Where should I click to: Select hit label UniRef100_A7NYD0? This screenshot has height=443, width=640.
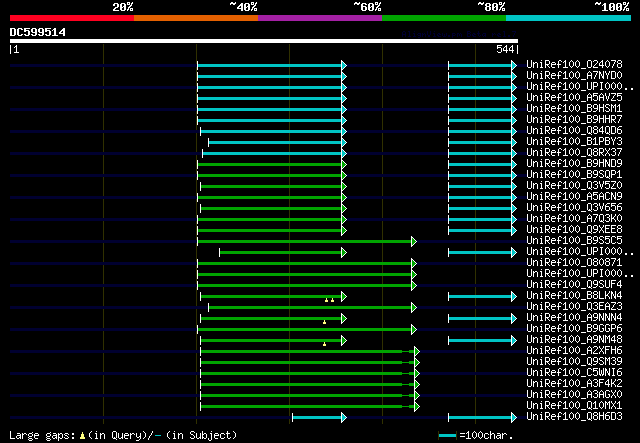pyautogui.click(x=574, y=75)
